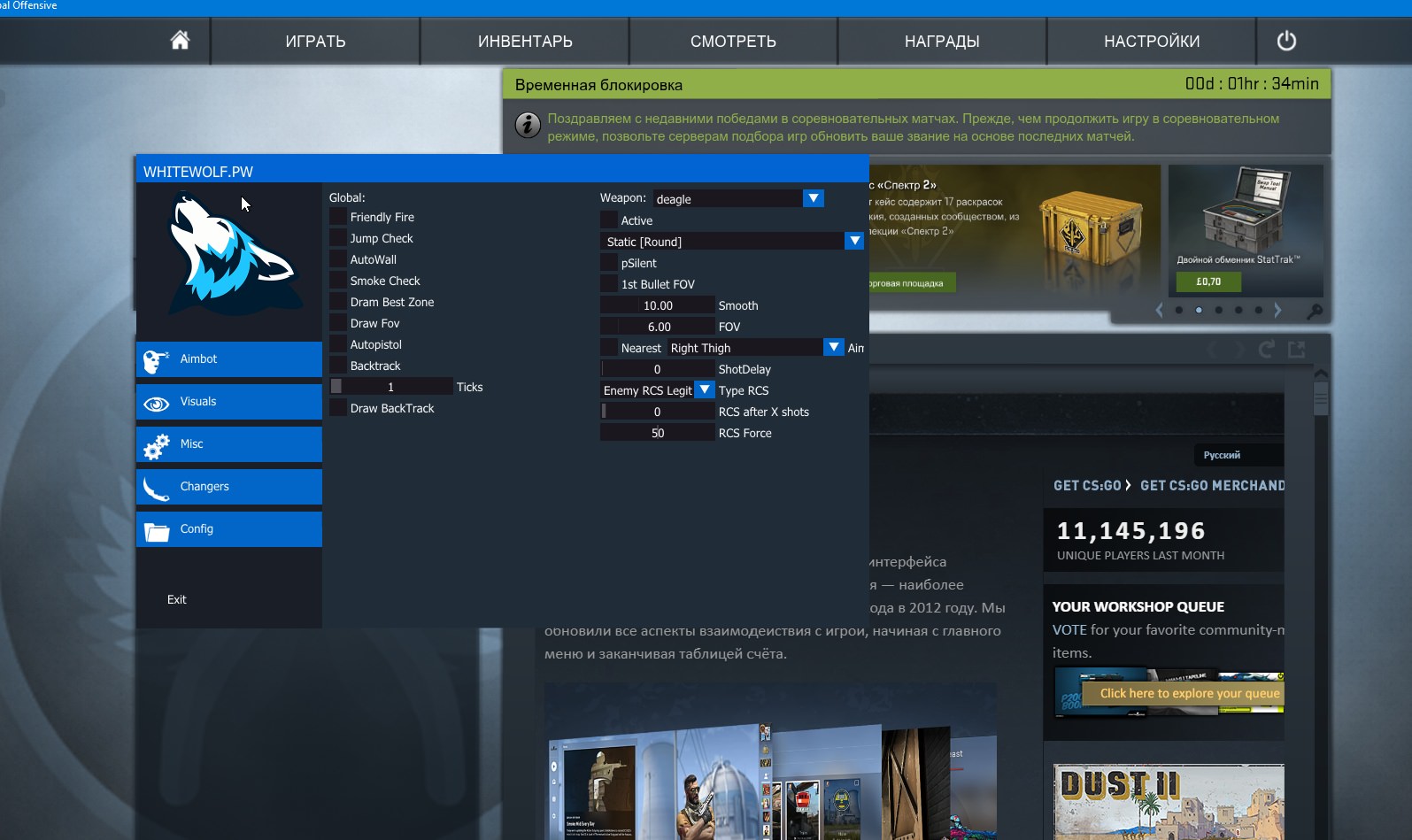Viewport: 1412px width, 840px height.
Task: Click the folder icon beside Config
Action: coord(157,531)
